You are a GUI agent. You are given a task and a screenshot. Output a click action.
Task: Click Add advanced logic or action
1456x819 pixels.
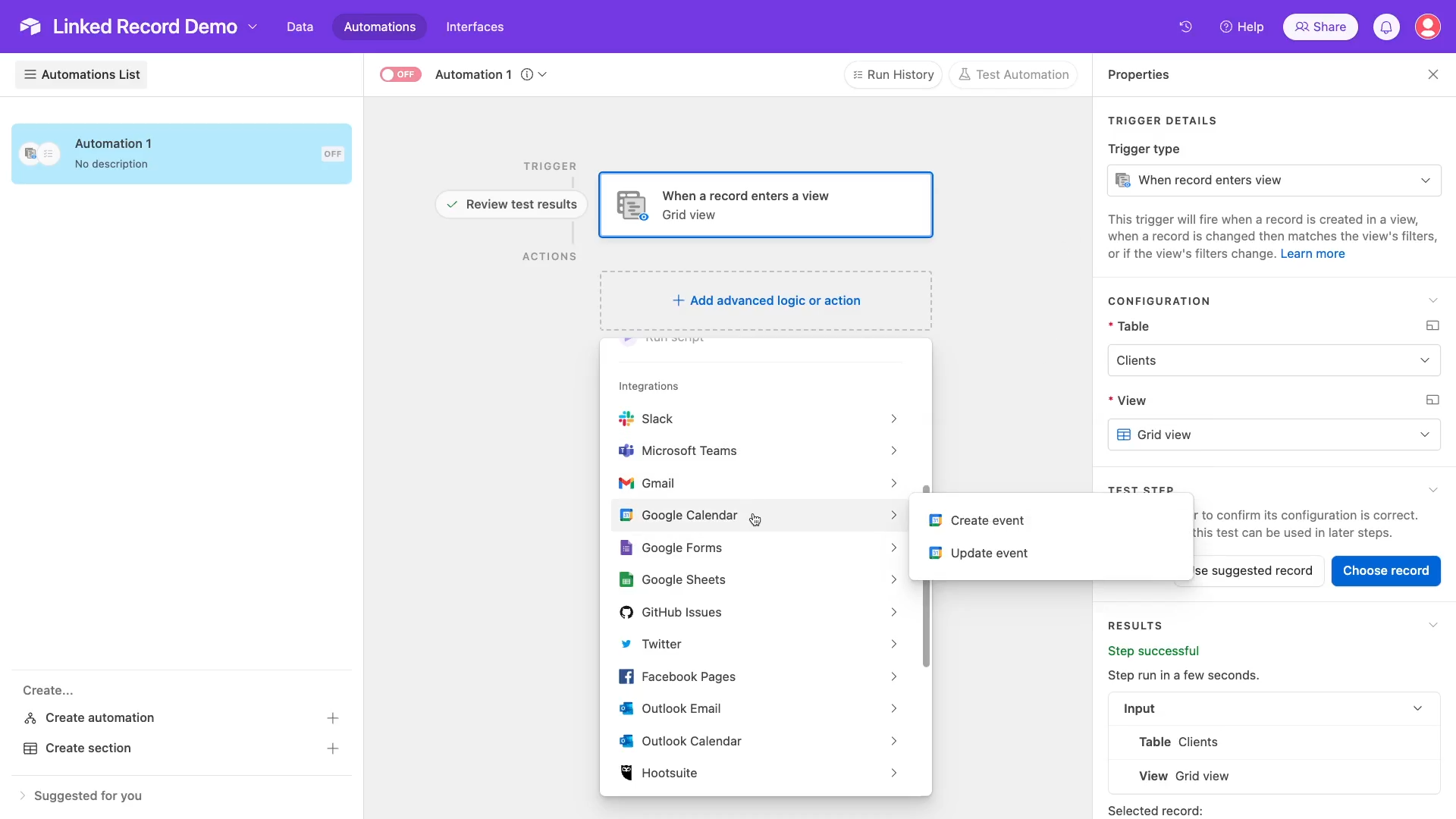[766, 300]
